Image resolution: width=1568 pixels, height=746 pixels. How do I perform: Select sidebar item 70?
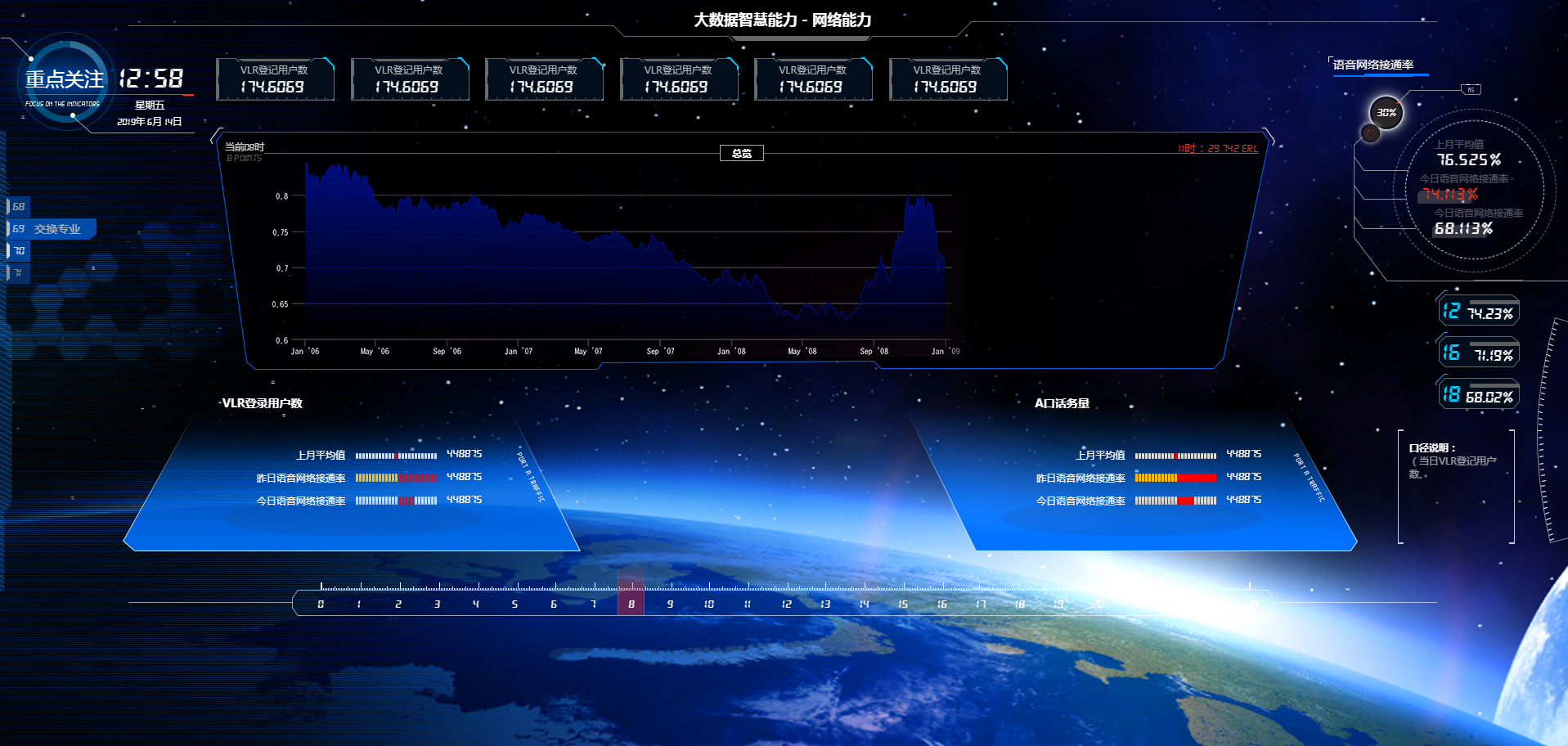pyautogui.click(x=19, y=250)
